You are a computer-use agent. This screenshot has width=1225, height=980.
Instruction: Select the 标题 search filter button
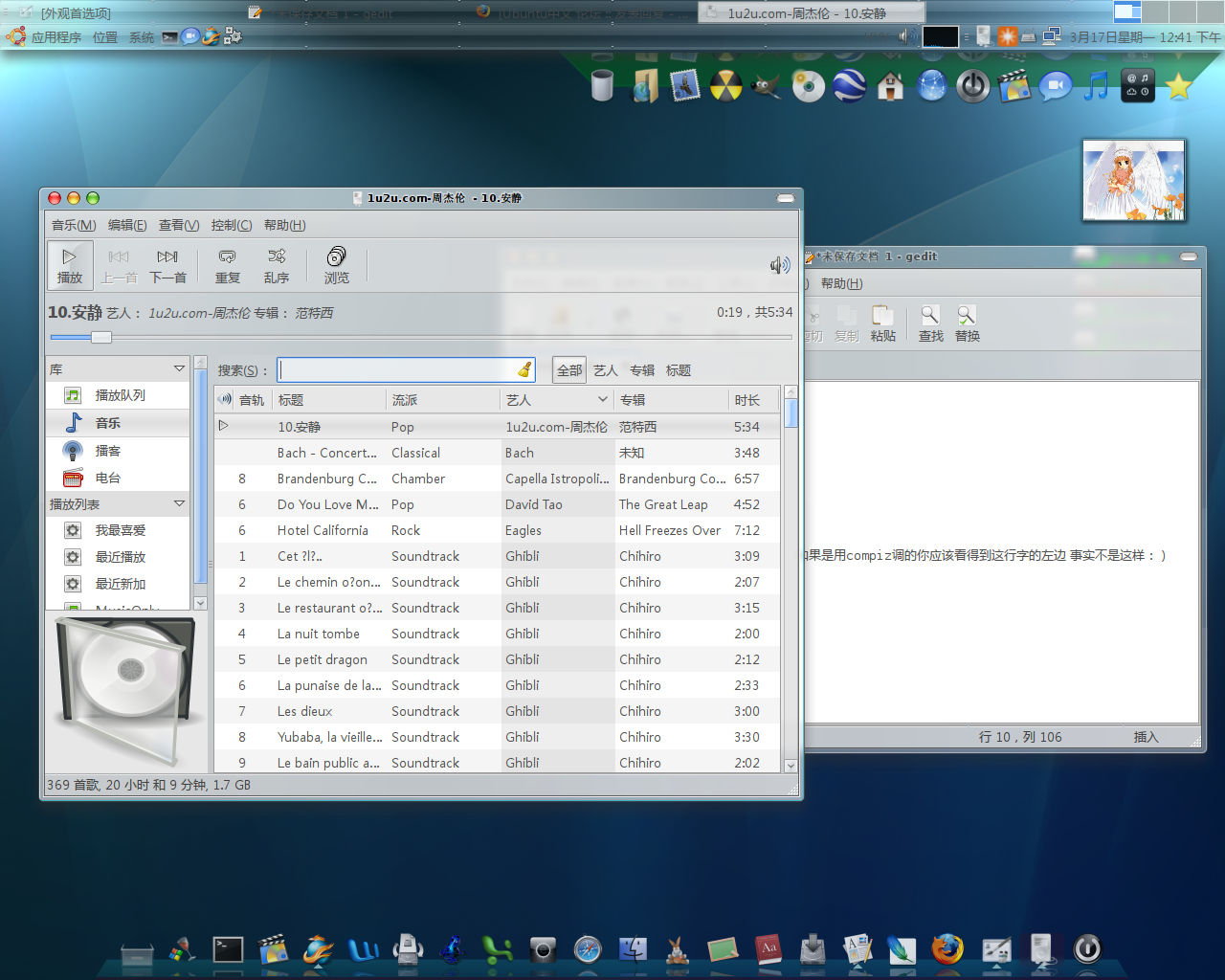coord(679,370)
